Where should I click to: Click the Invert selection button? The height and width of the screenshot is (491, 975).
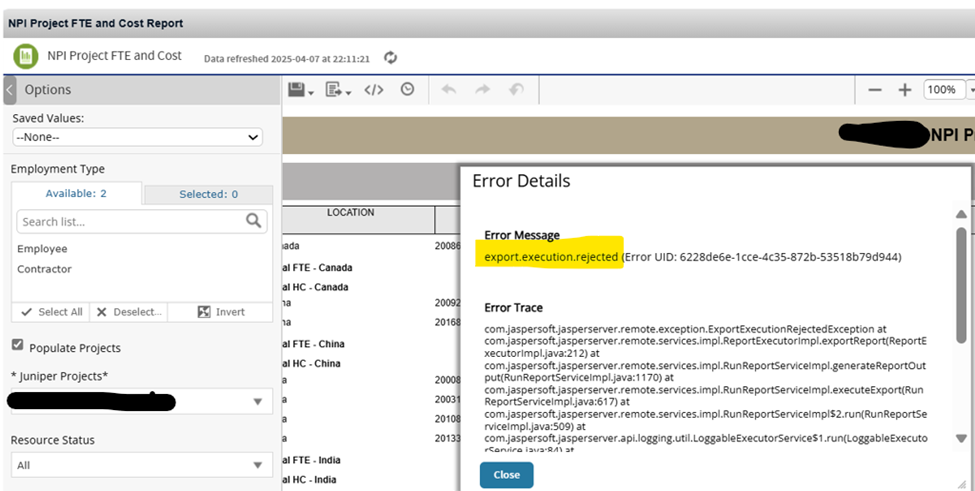[x=220, y=312]
